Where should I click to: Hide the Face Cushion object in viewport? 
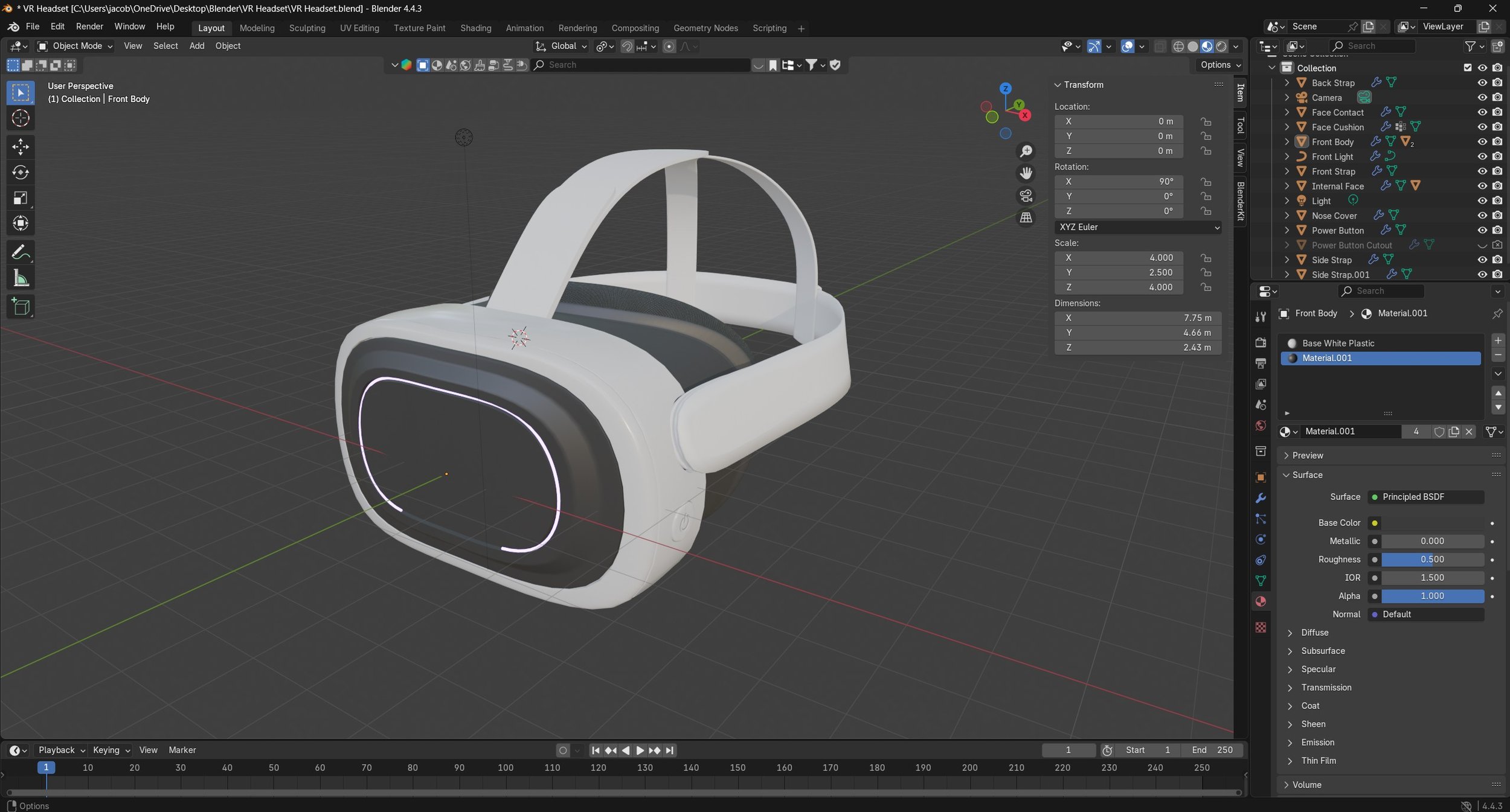point(1482,127)
